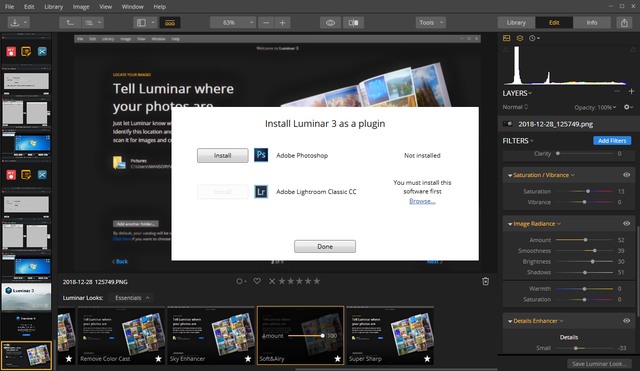Set rating to five stars

[317, 281]
